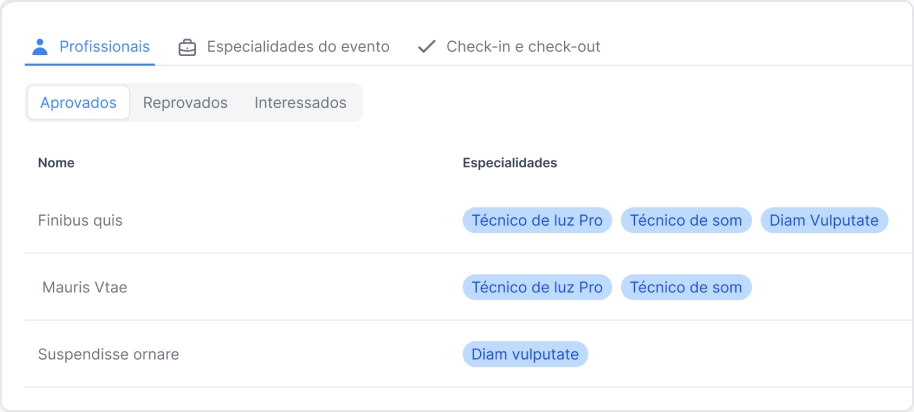Open Suspendisse ornare entry

(108, 354)
